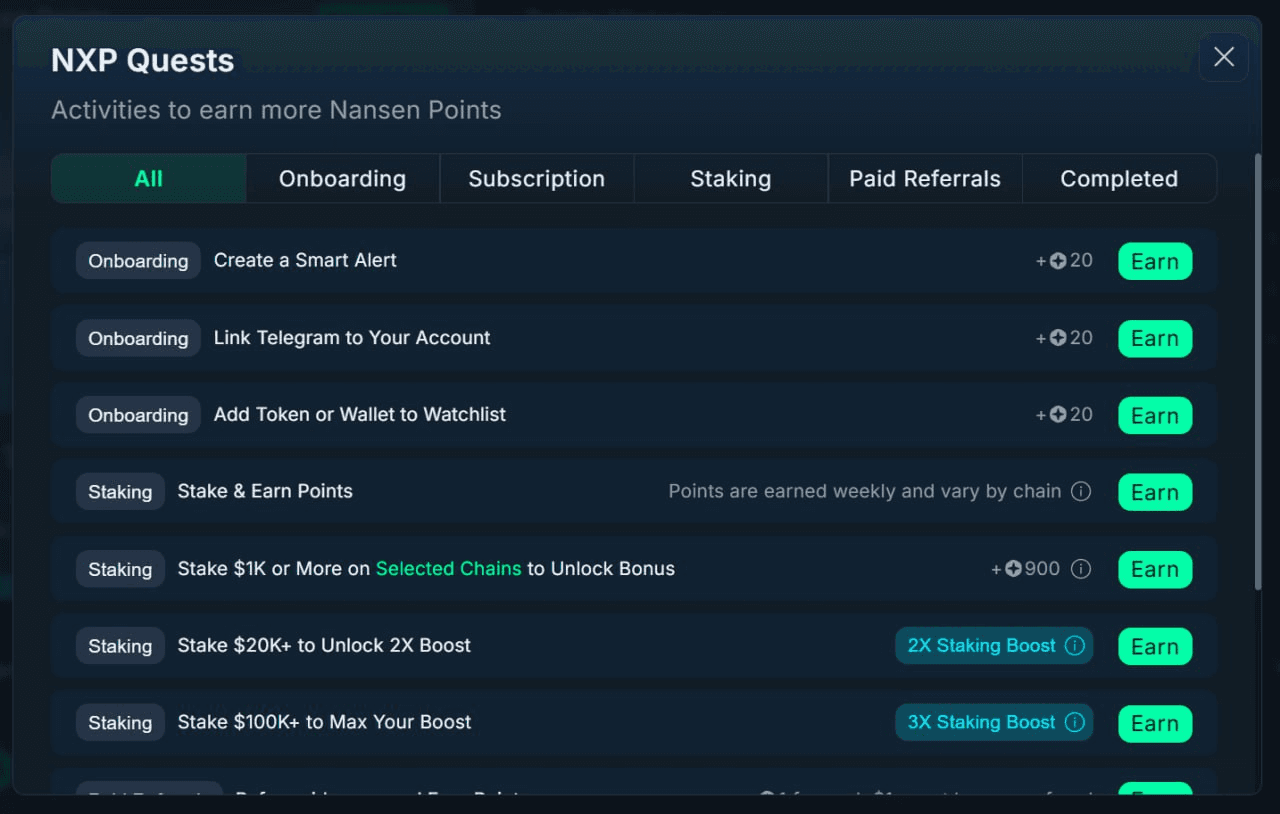Screen dimensions: 1280x814
Task: Close the NXP Quests dialog
Action: click(1224, 57)
